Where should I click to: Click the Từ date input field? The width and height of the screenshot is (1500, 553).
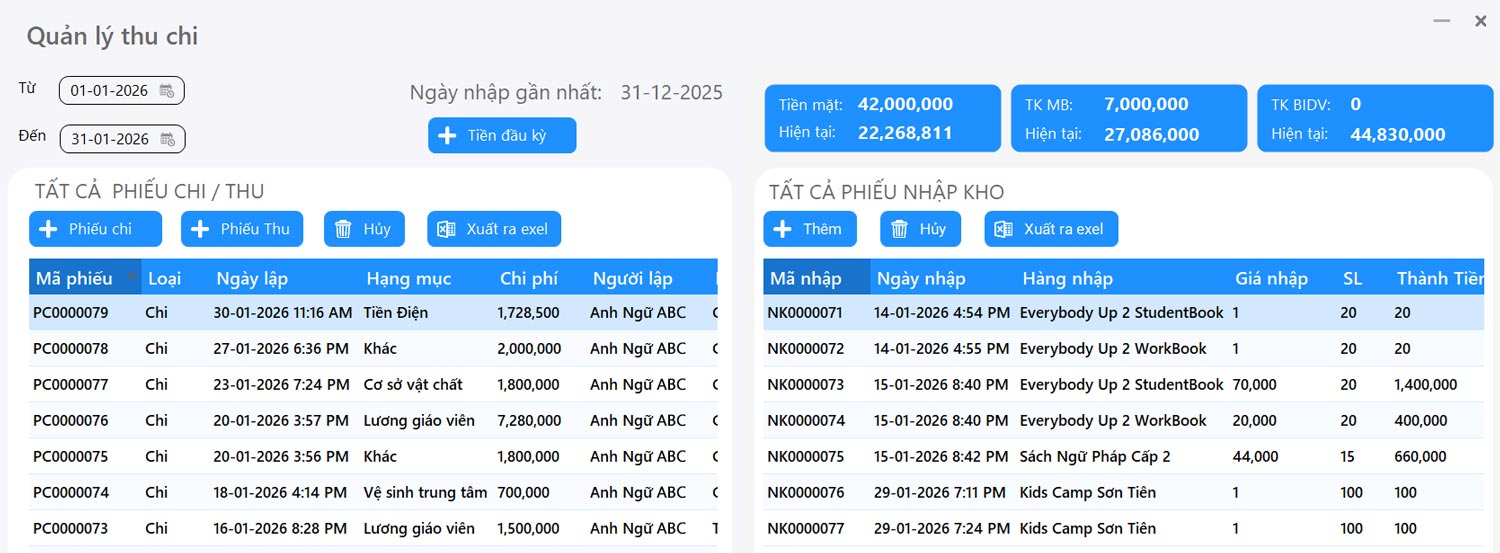(108, 91)
